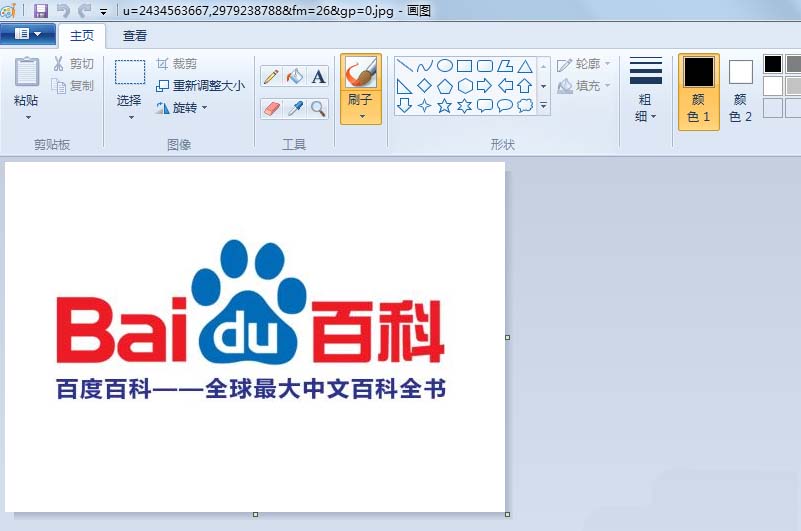Choose the Diamond shape
Image resolution: width=801 pixels, height=531 pixels.
click(425, 86)
